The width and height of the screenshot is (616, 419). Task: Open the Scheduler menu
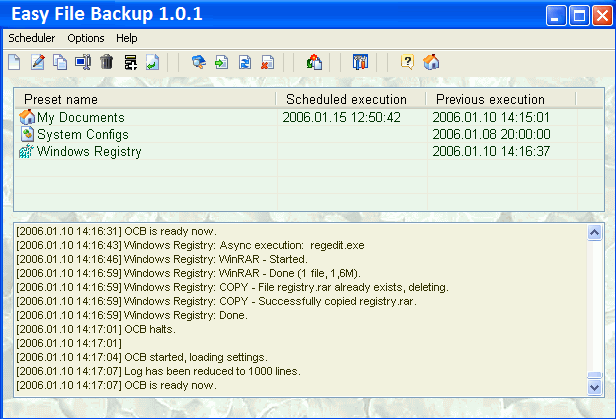coord(31,38)
